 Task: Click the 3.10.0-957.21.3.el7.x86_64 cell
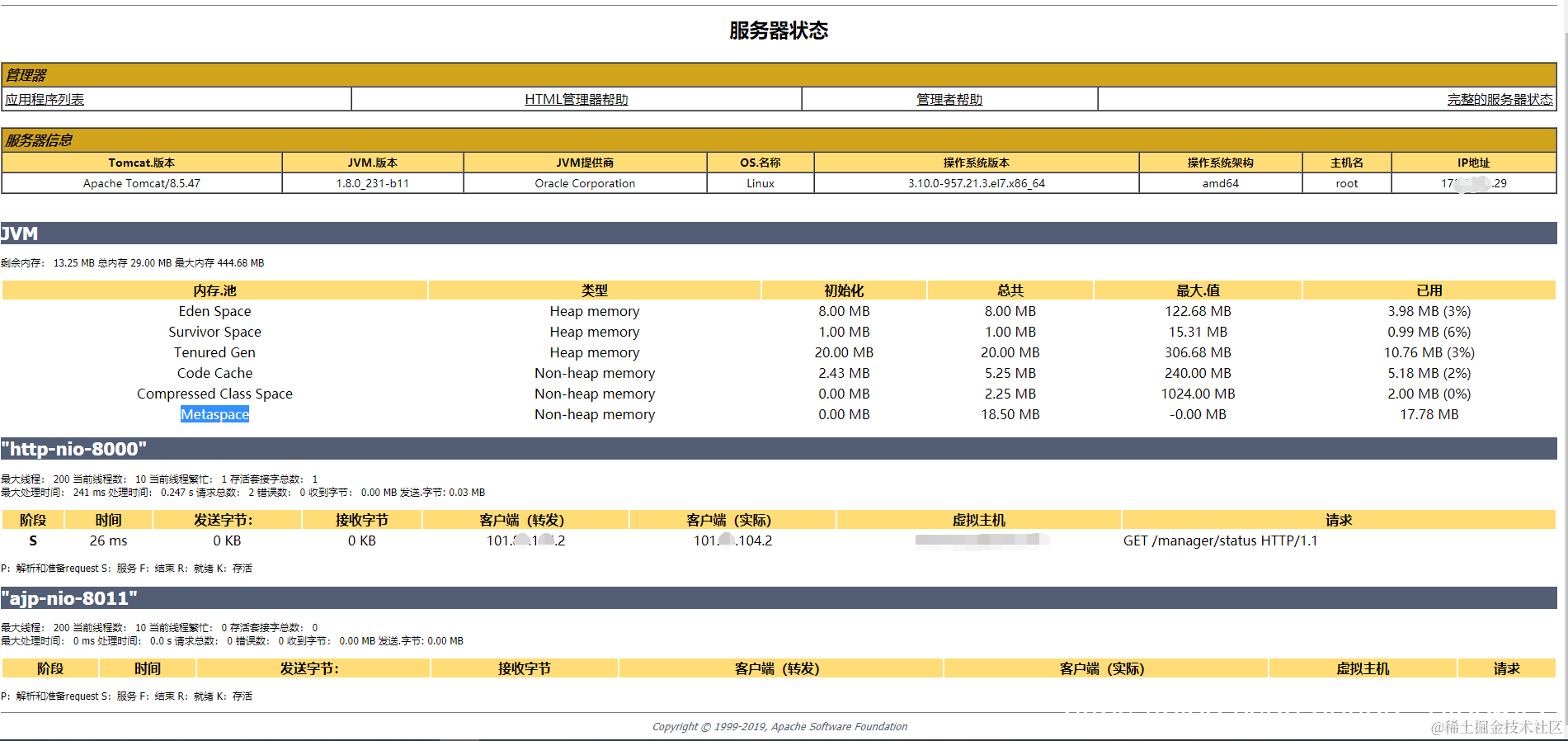(977, 183)
